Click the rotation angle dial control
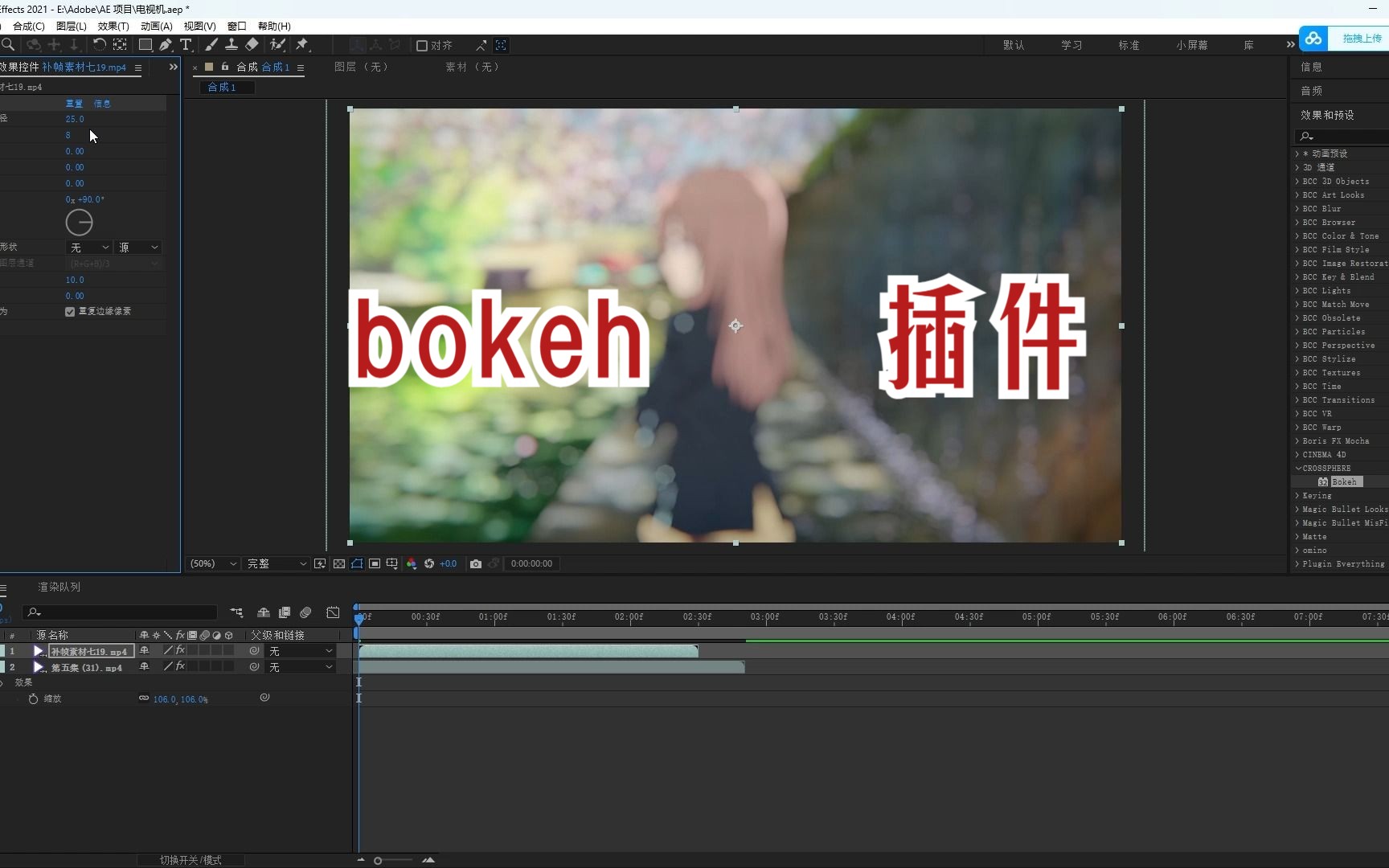This screenshot has height=868, width=1389. [x=79, y=223]
